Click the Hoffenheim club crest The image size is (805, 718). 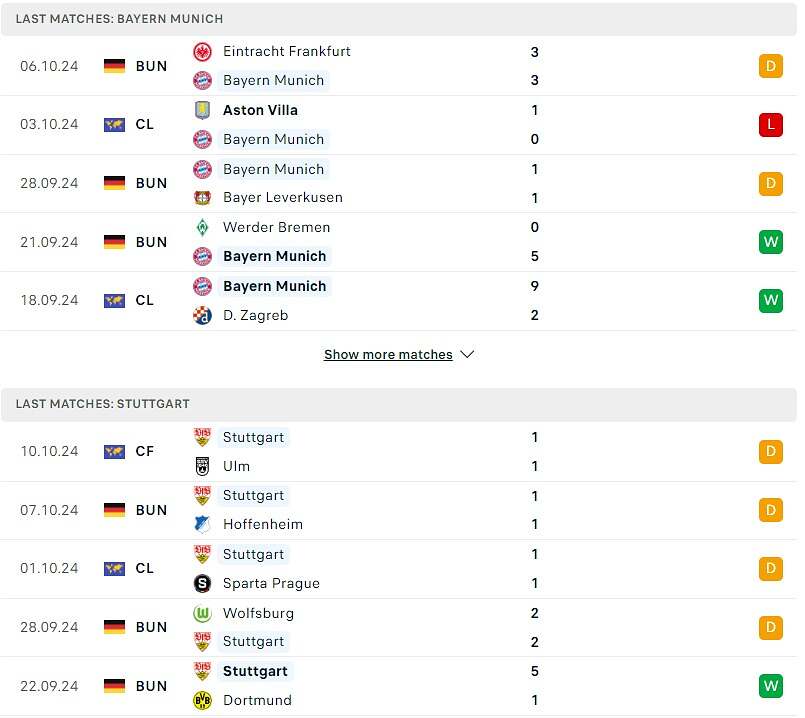203,524
